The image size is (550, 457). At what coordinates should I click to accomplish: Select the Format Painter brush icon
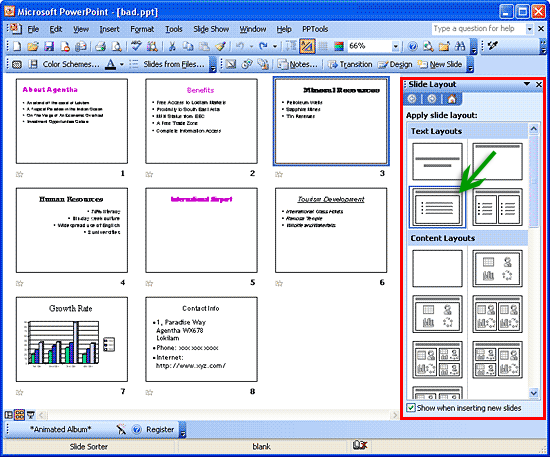click(x=221, y=46)
